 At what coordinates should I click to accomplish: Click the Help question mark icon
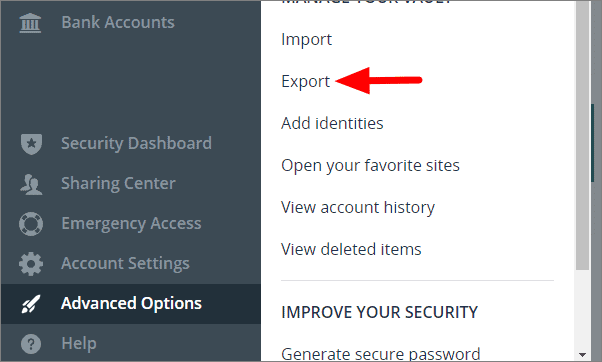point(31,344)
